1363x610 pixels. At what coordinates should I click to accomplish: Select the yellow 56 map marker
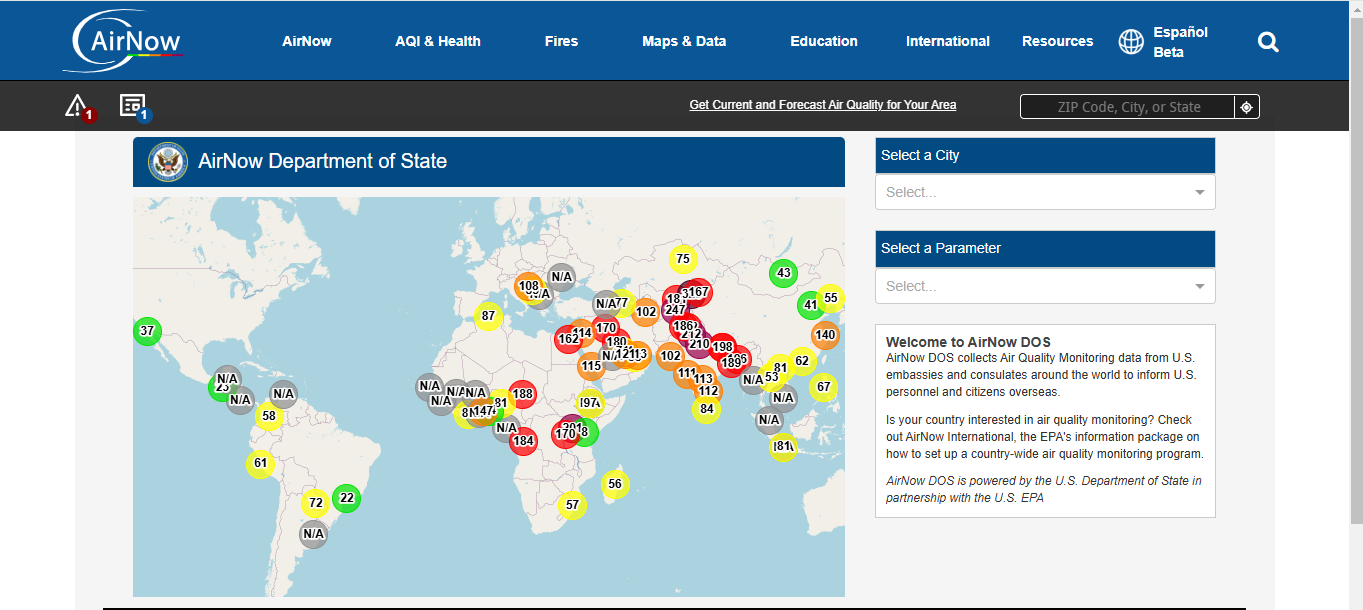pos(615,484)
